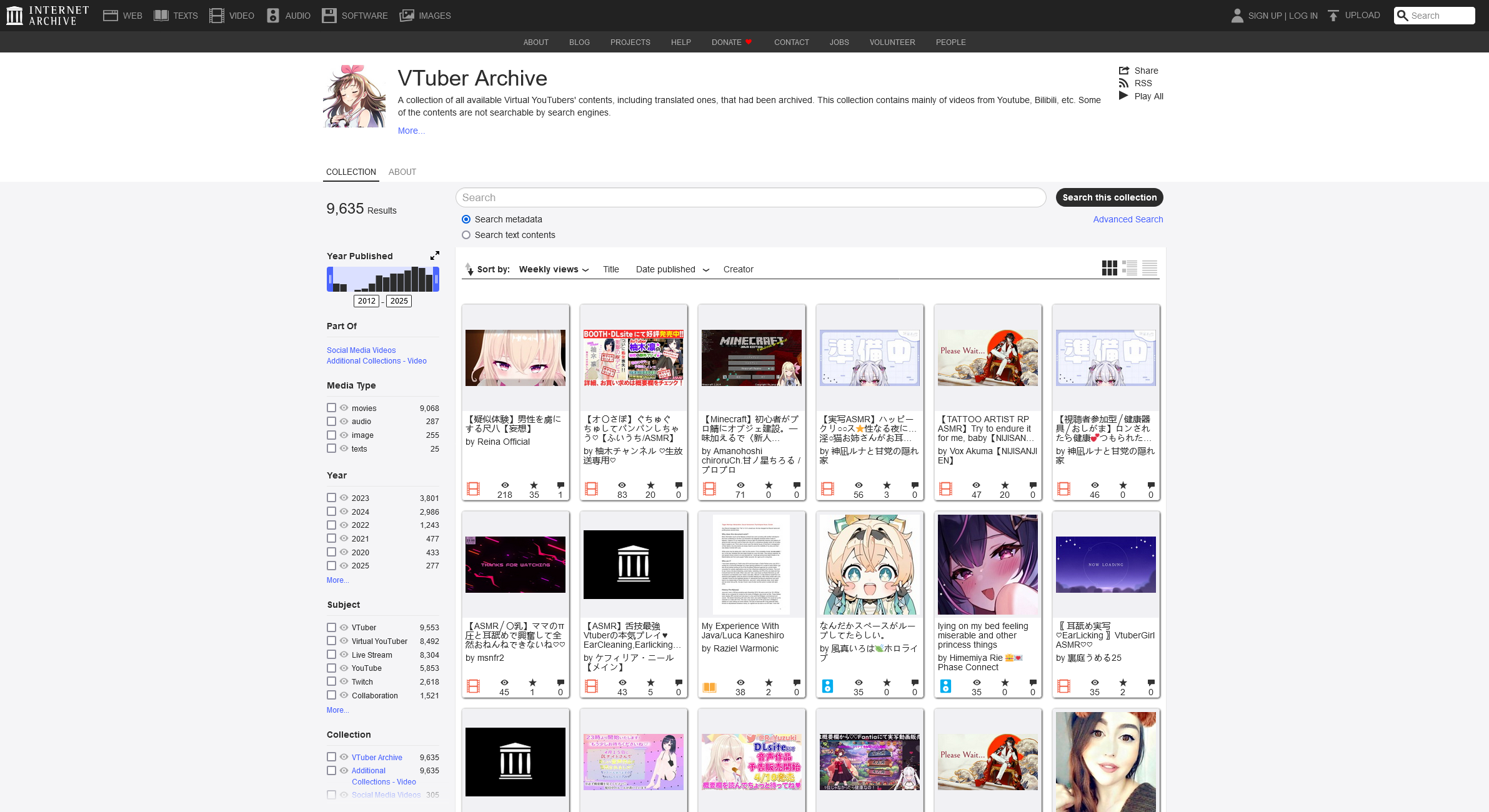Switch to grid tile view
Image resolution: width=1489 pixels, height=812 pixels.
1110,268
